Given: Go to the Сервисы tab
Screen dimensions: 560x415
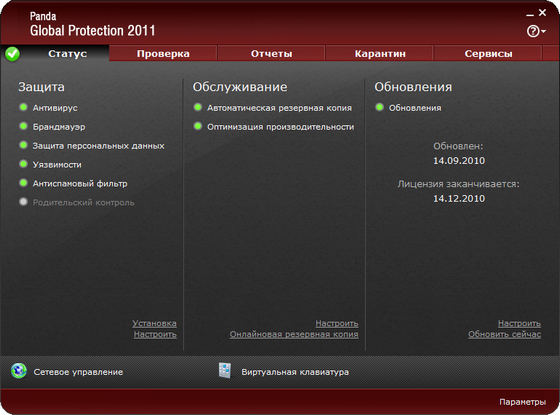Looking at the screenshot, I should (x=488, y=54).
